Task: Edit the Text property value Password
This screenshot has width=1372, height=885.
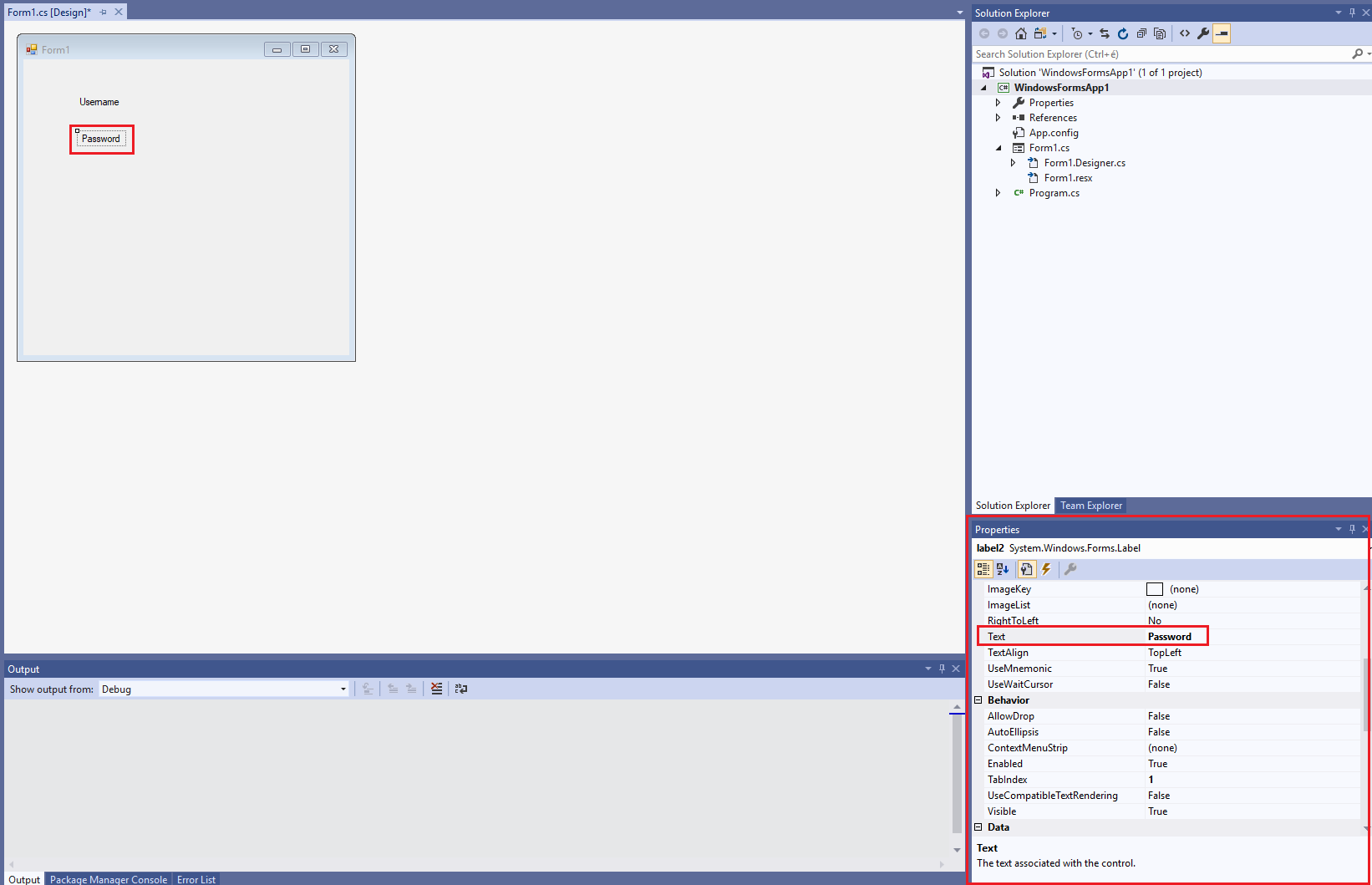Action: click(1170, 637)
